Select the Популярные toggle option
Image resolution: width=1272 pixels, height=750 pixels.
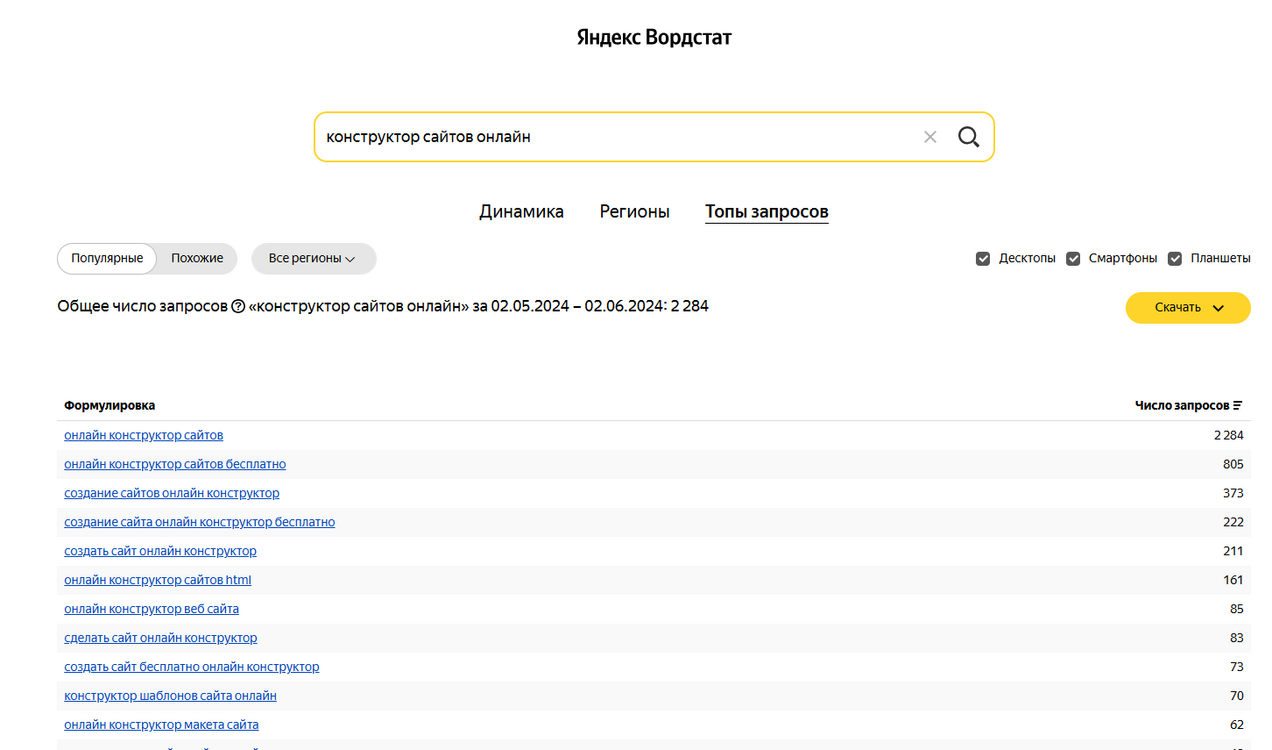[x=107, y=258]
